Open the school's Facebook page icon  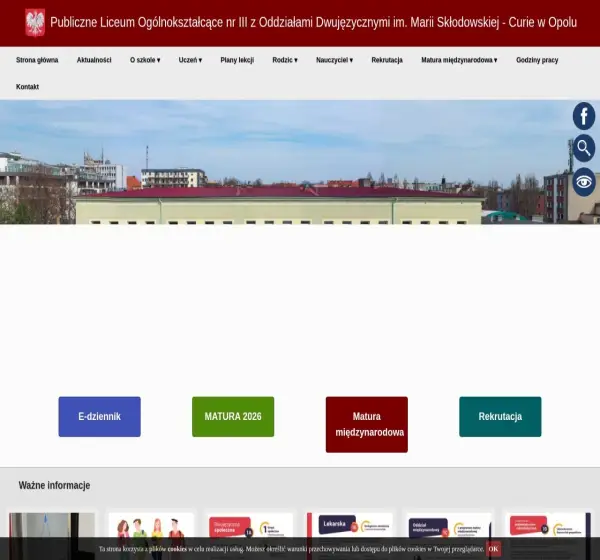point(584,116)
